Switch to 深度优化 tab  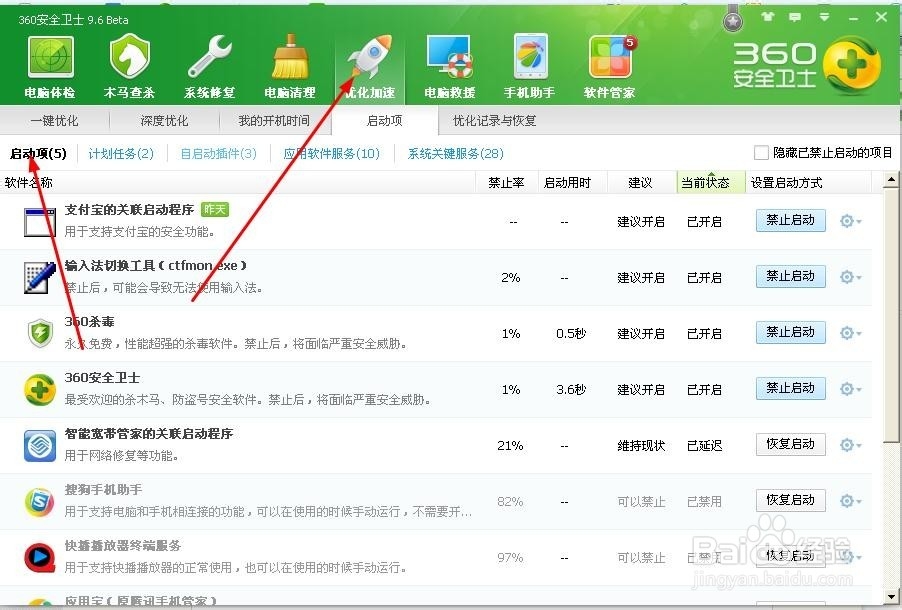165,121
